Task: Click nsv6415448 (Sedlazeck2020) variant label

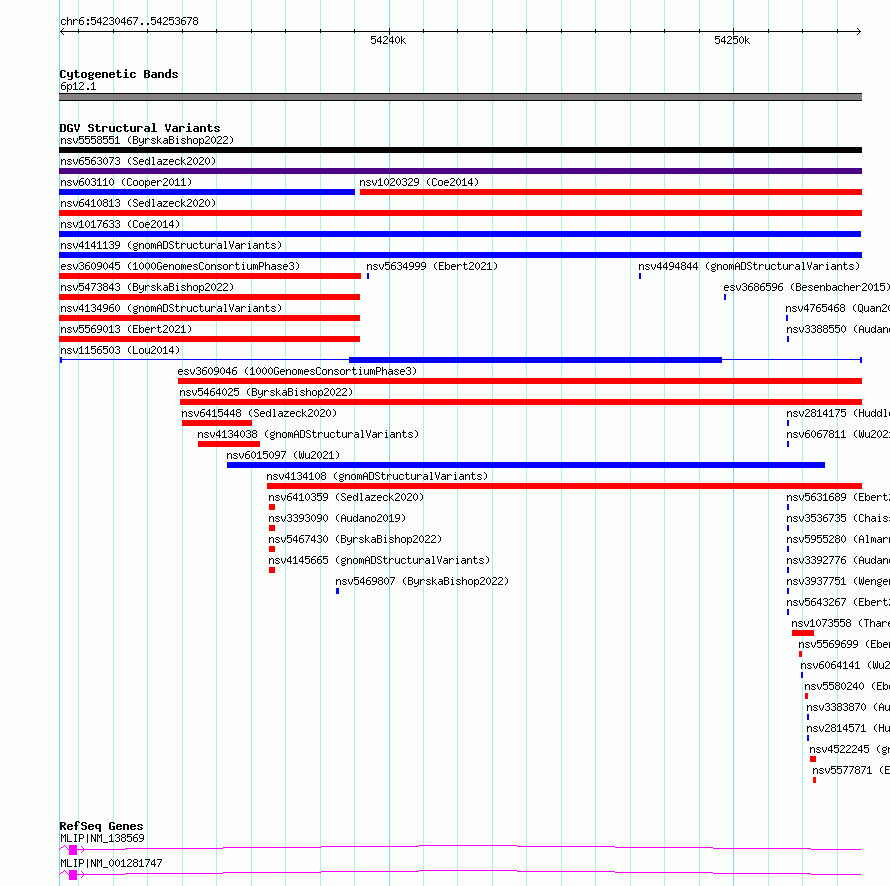Action: click(259, 413)
